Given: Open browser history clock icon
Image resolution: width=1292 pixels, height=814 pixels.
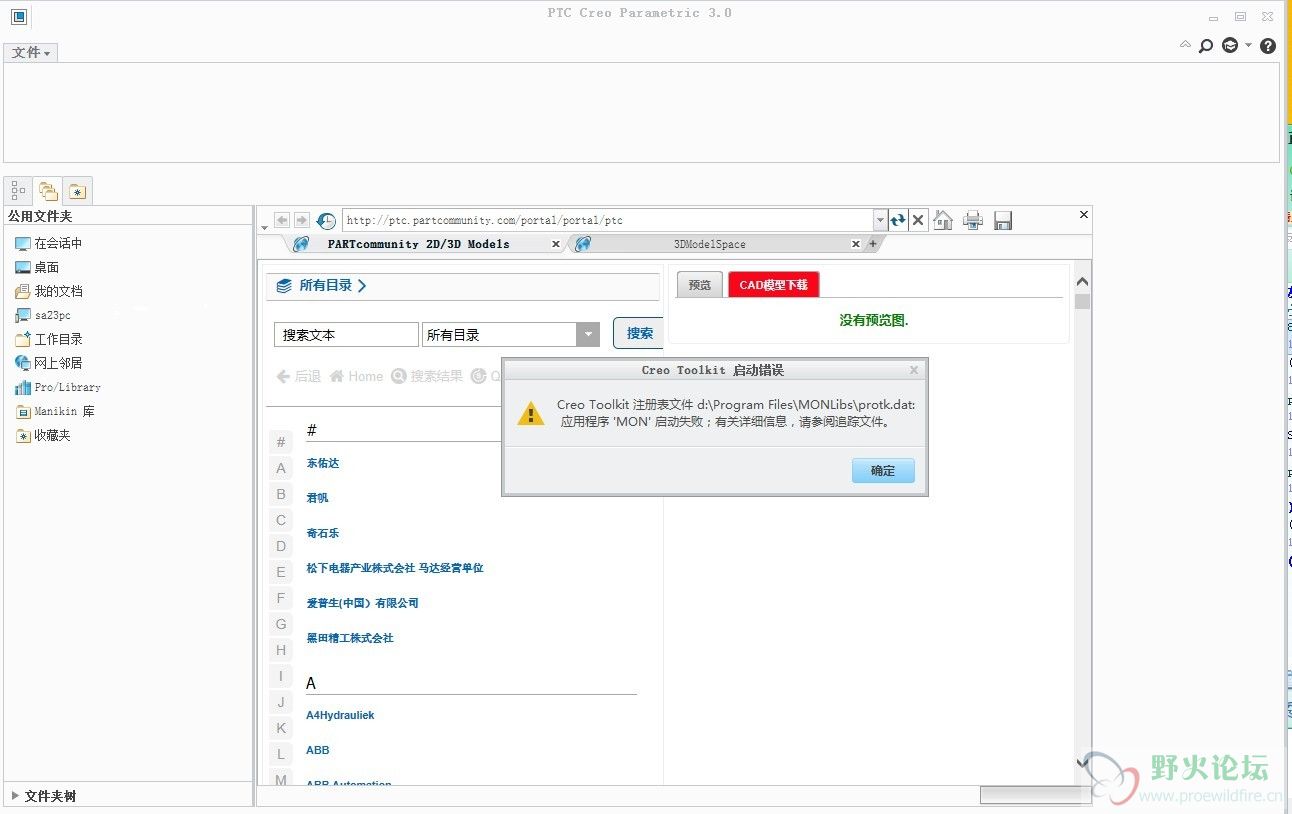Looking at the screenshot, I should coord(326,220).
